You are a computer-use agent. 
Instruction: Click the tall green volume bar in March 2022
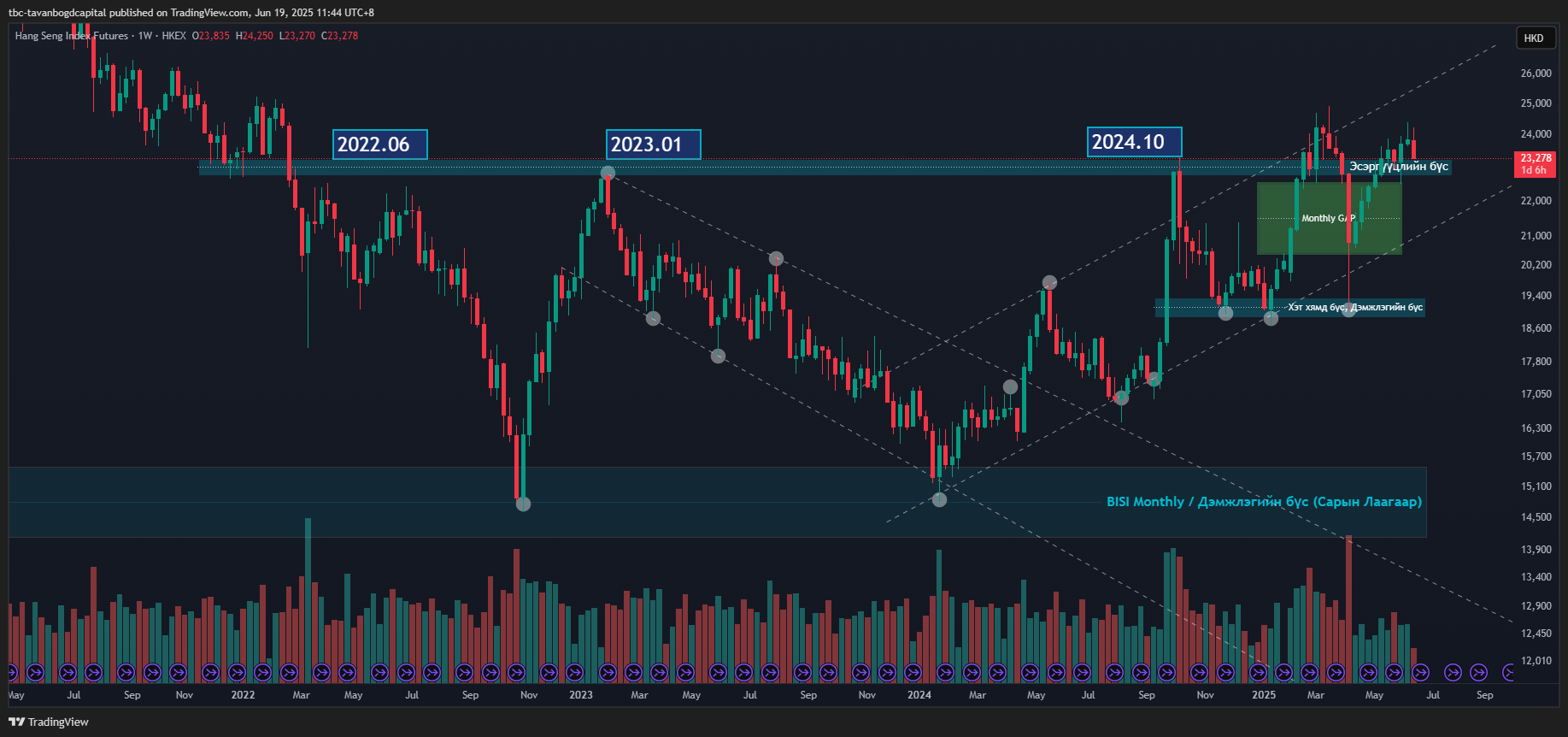pos(308,600)
